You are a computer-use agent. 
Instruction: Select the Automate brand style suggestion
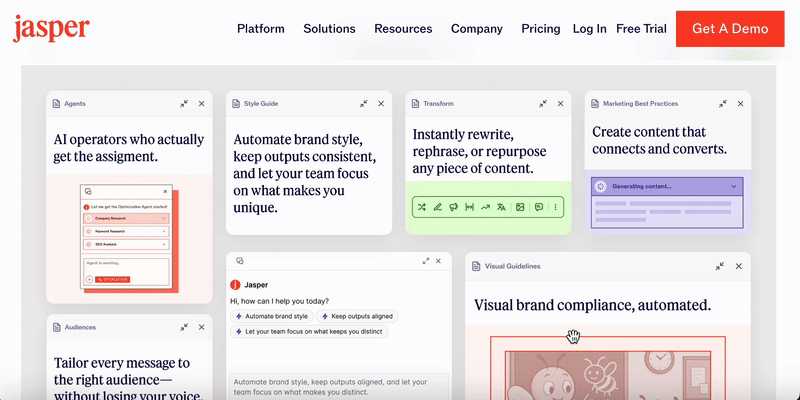[271, 316]
